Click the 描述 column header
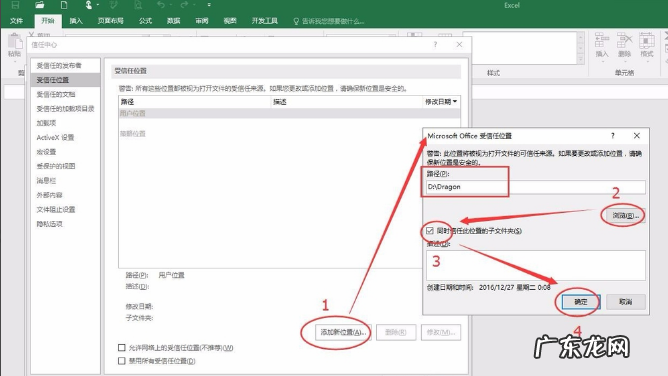 [347, 102]
